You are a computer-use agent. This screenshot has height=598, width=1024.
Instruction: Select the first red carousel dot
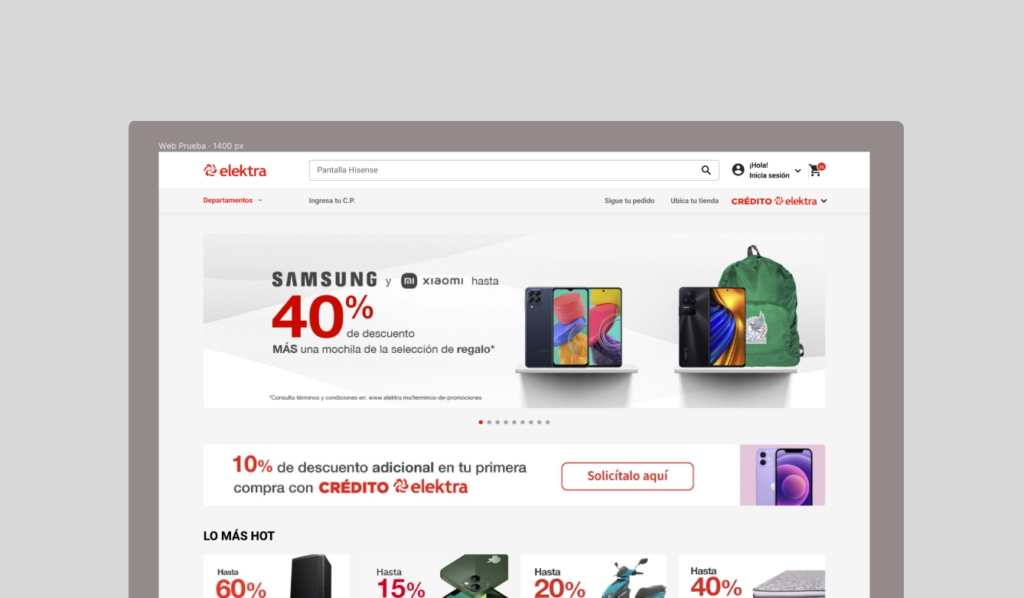[x=481, y=422]
